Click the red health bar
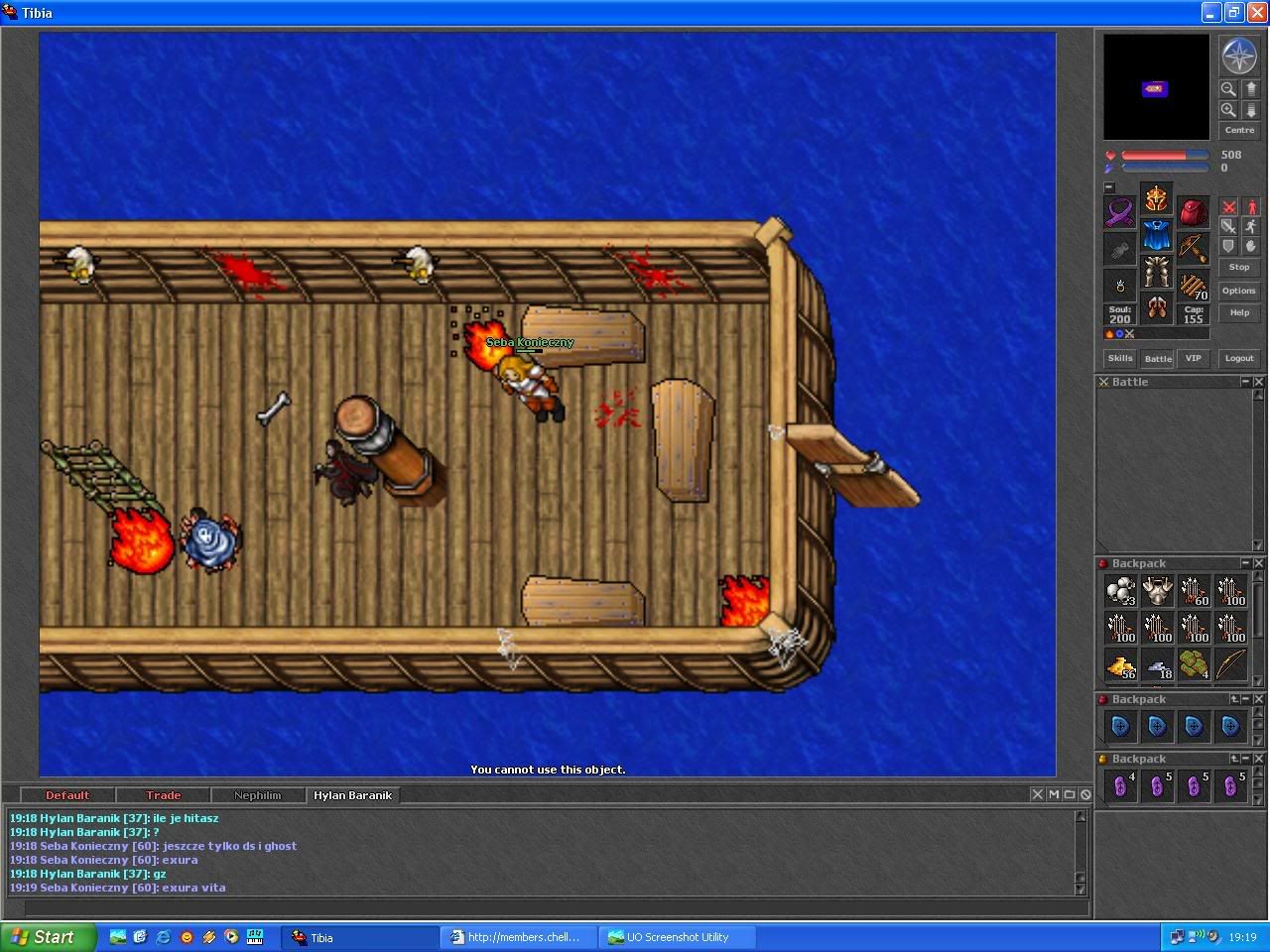The height and width of the screenshot is (952, 1270). coord(1165,155)
